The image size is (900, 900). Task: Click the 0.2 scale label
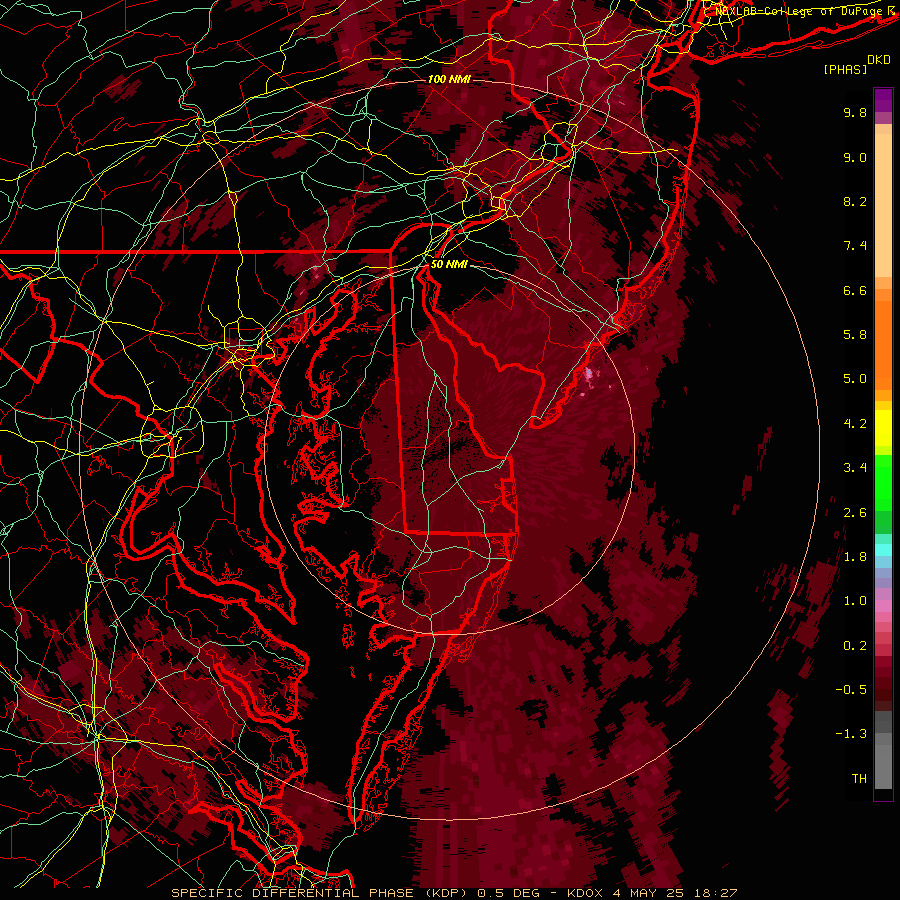(855, 646)
